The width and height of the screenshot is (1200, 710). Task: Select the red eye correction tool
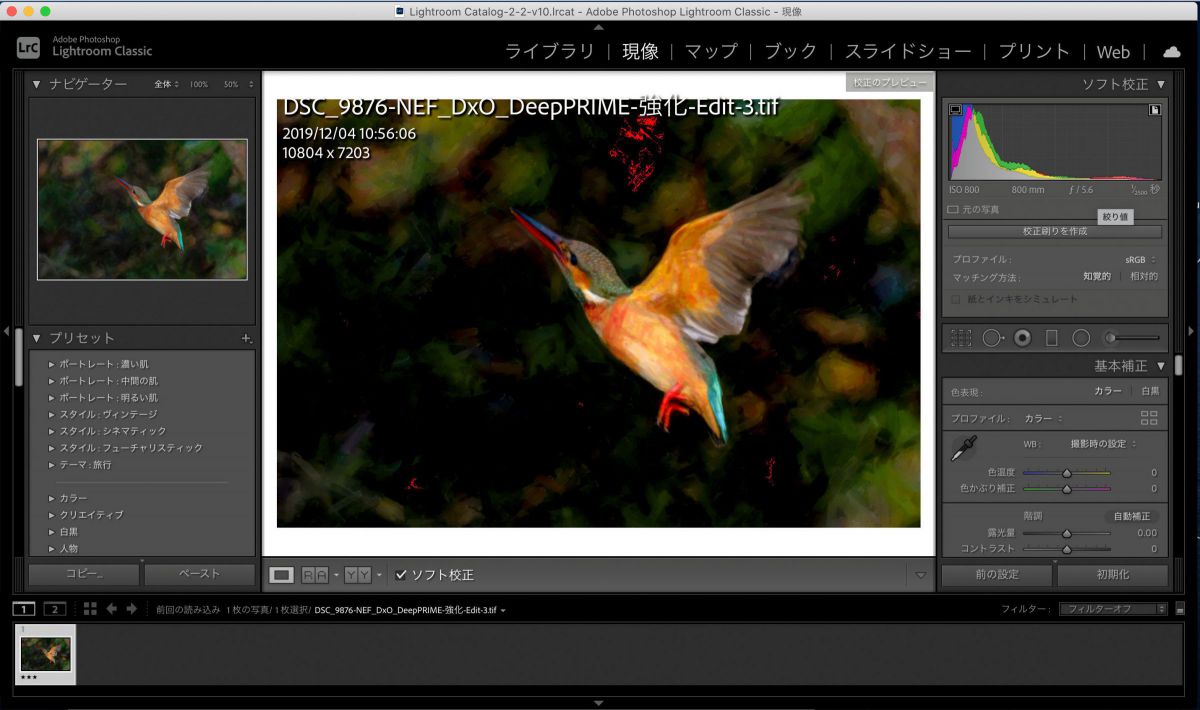(x=1022, y=338)
